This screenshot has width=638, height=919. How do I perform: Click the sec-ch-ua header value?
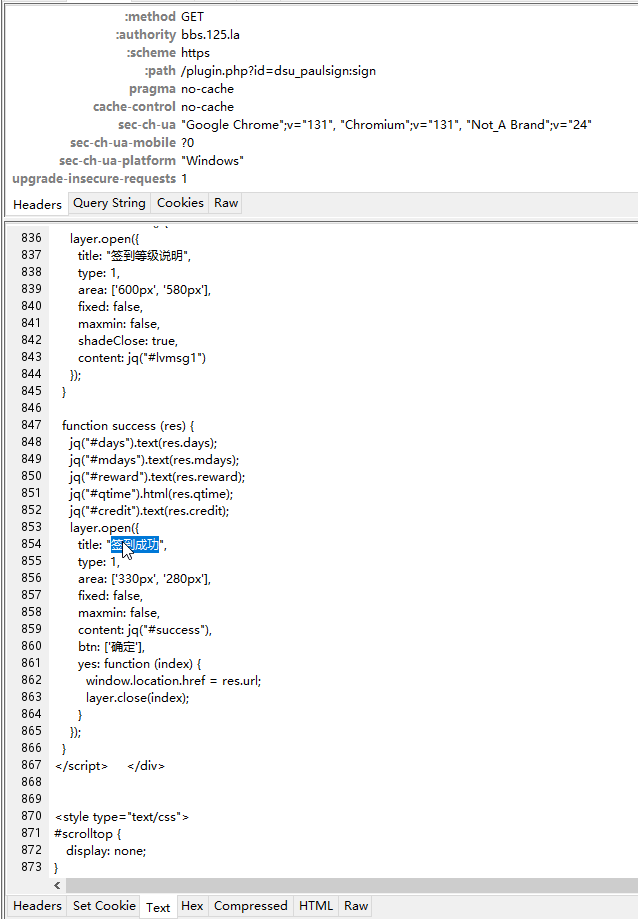[x=386, y=125]
